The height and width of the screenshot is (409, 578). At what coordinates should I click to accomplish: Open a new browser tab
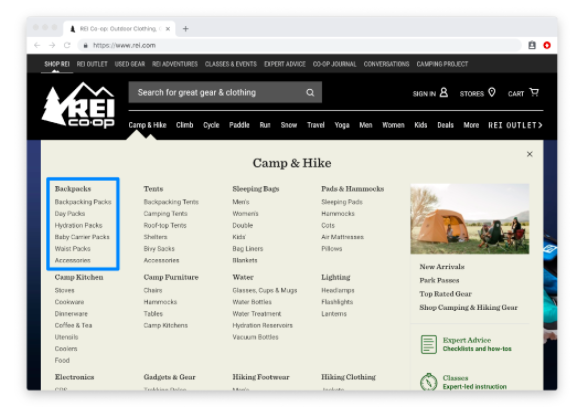point(186,29)
